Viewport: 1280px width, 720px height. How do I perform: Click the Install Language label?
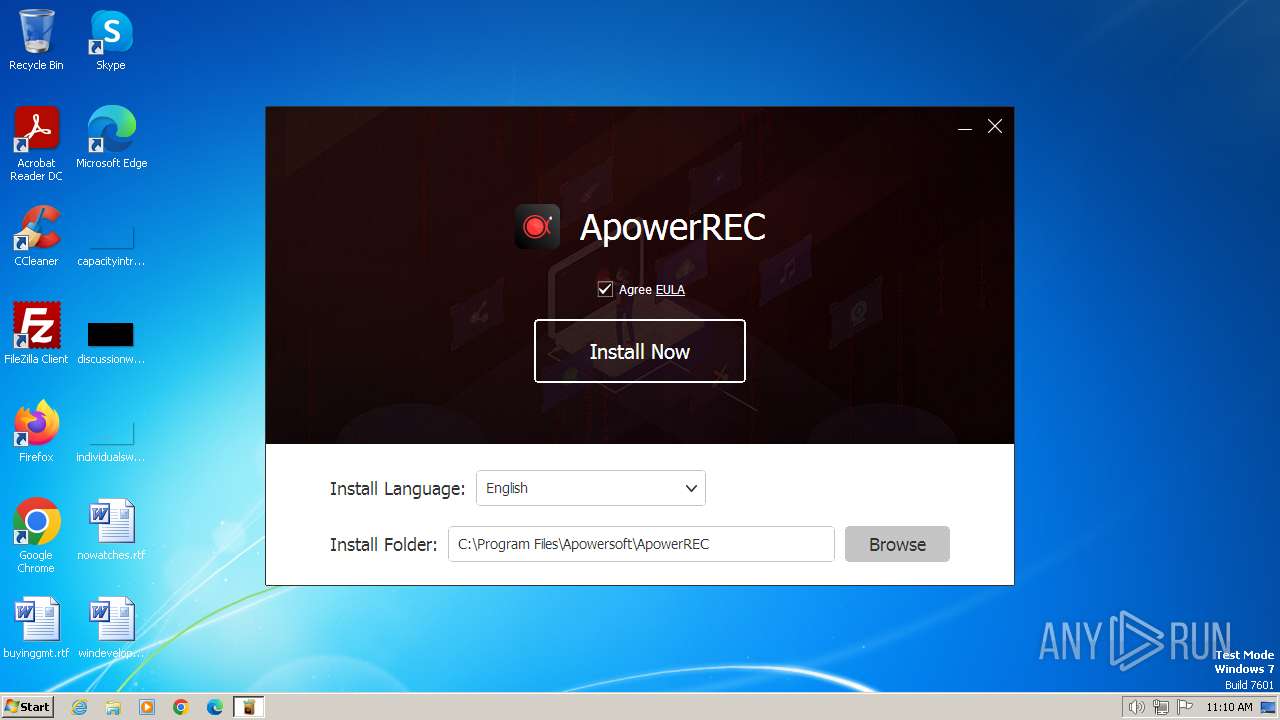pyautogui.click(x=397, y=489)
